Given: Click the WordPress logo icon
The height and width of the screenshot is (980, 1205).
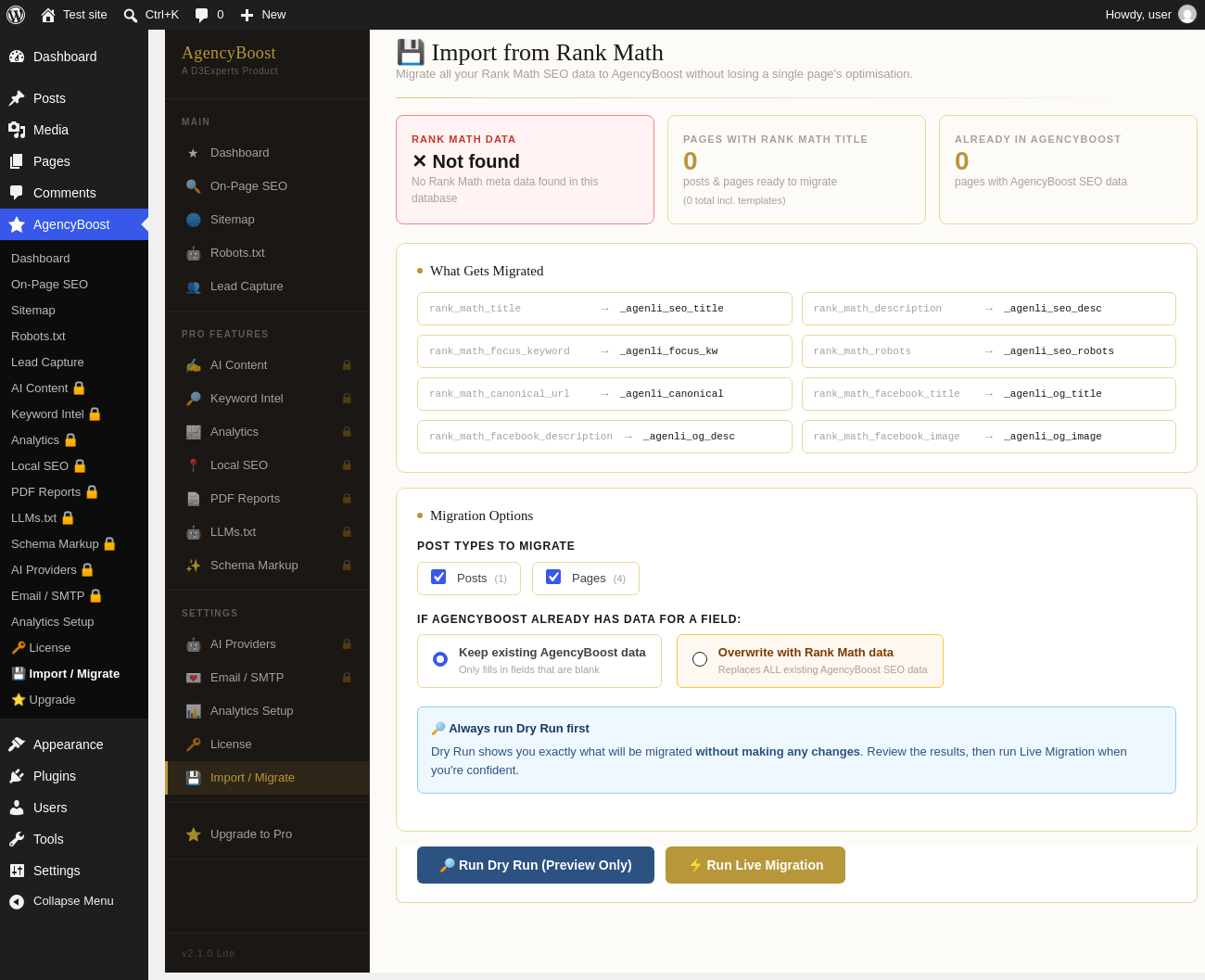Looking at the screenshot, I should (x=16, y=15).
